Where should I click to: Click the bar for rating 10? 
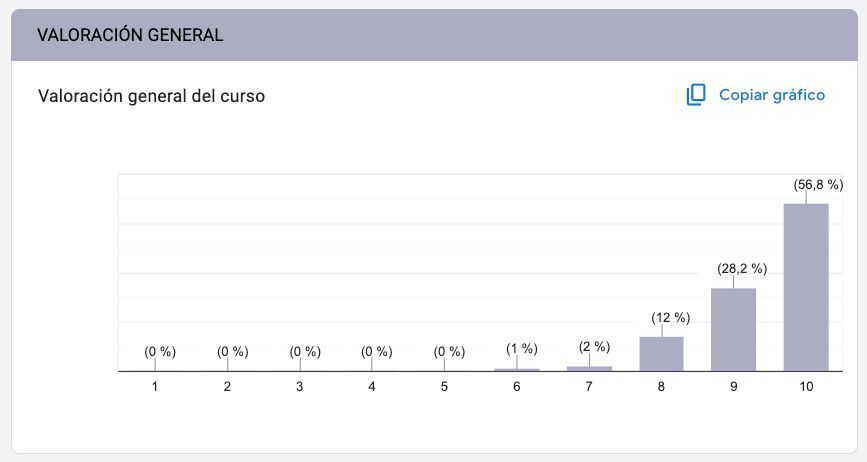[x=806, y=287]
